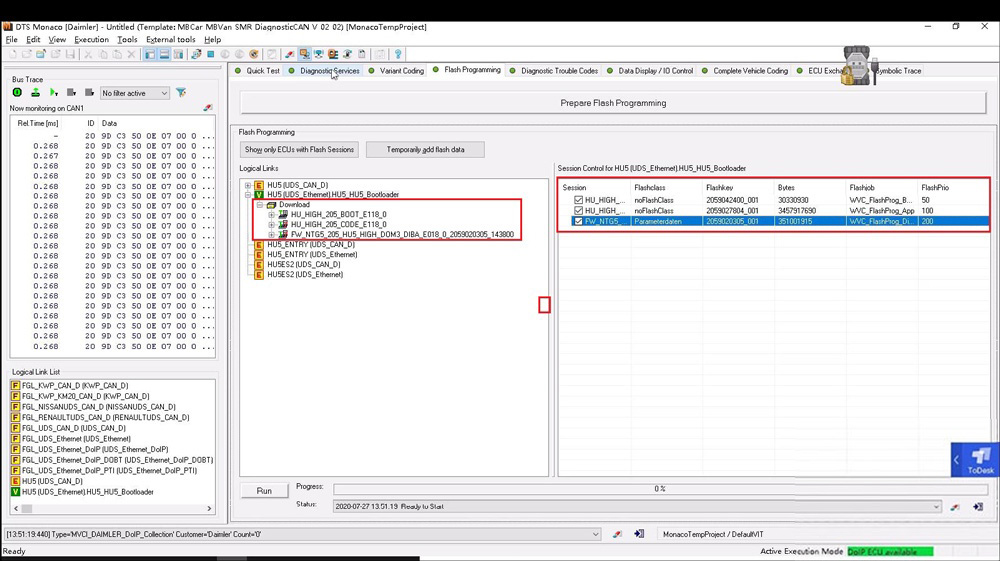The width and height of the screenshot is (1000, 561).
Task: Sort by the Flashkey column header
Action: click(719, 187)
